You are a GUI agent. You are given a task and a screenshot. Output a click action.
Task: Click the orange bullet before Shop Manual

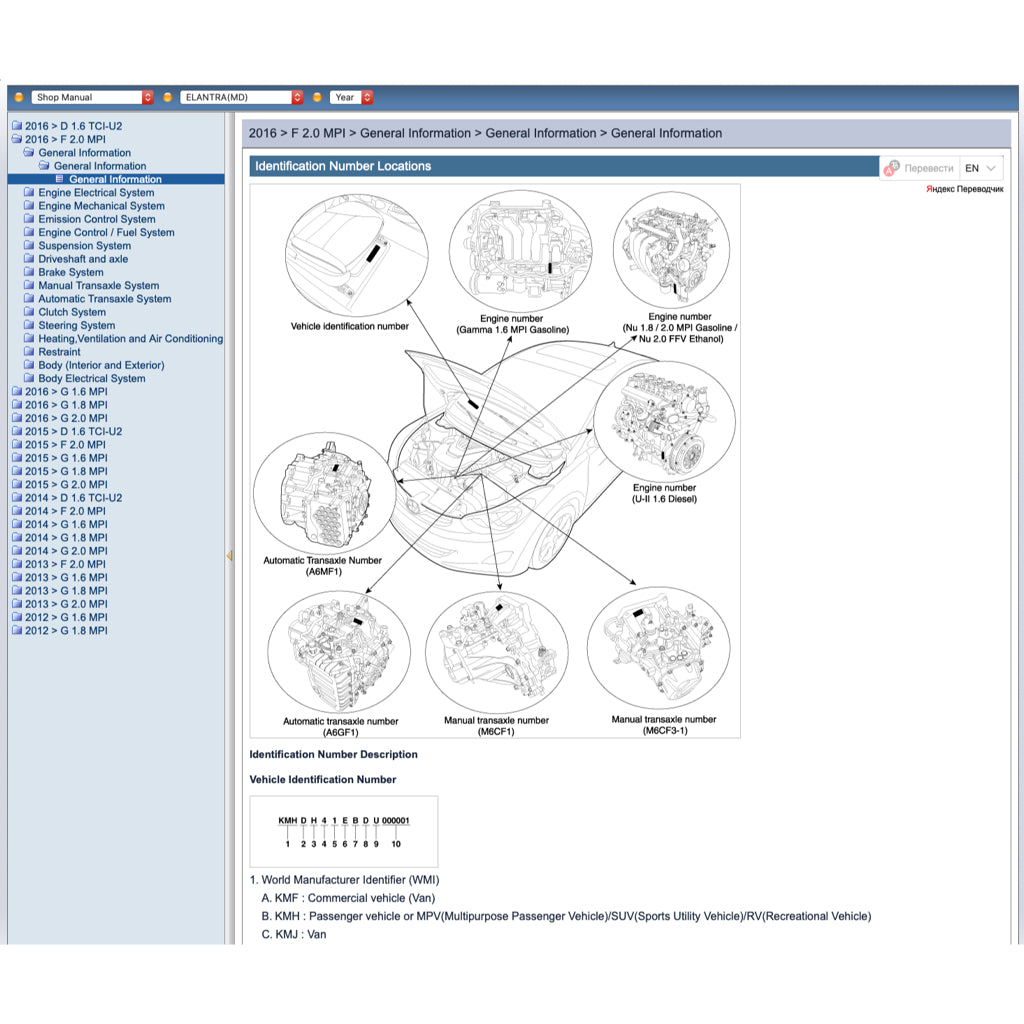pyautogui.click(x=19, y=97)
